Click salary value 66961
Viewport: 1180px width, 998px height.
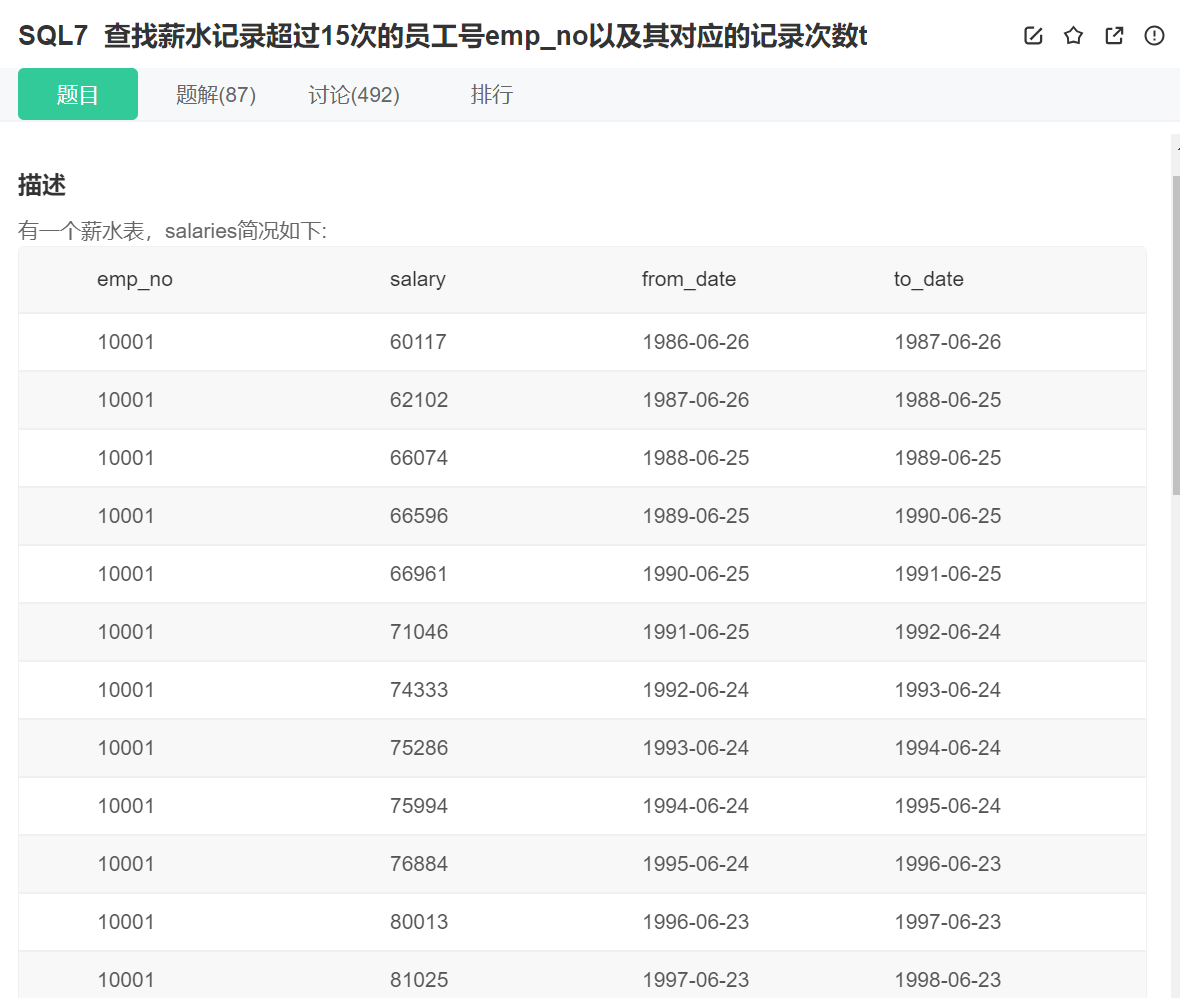coord(418,574)
